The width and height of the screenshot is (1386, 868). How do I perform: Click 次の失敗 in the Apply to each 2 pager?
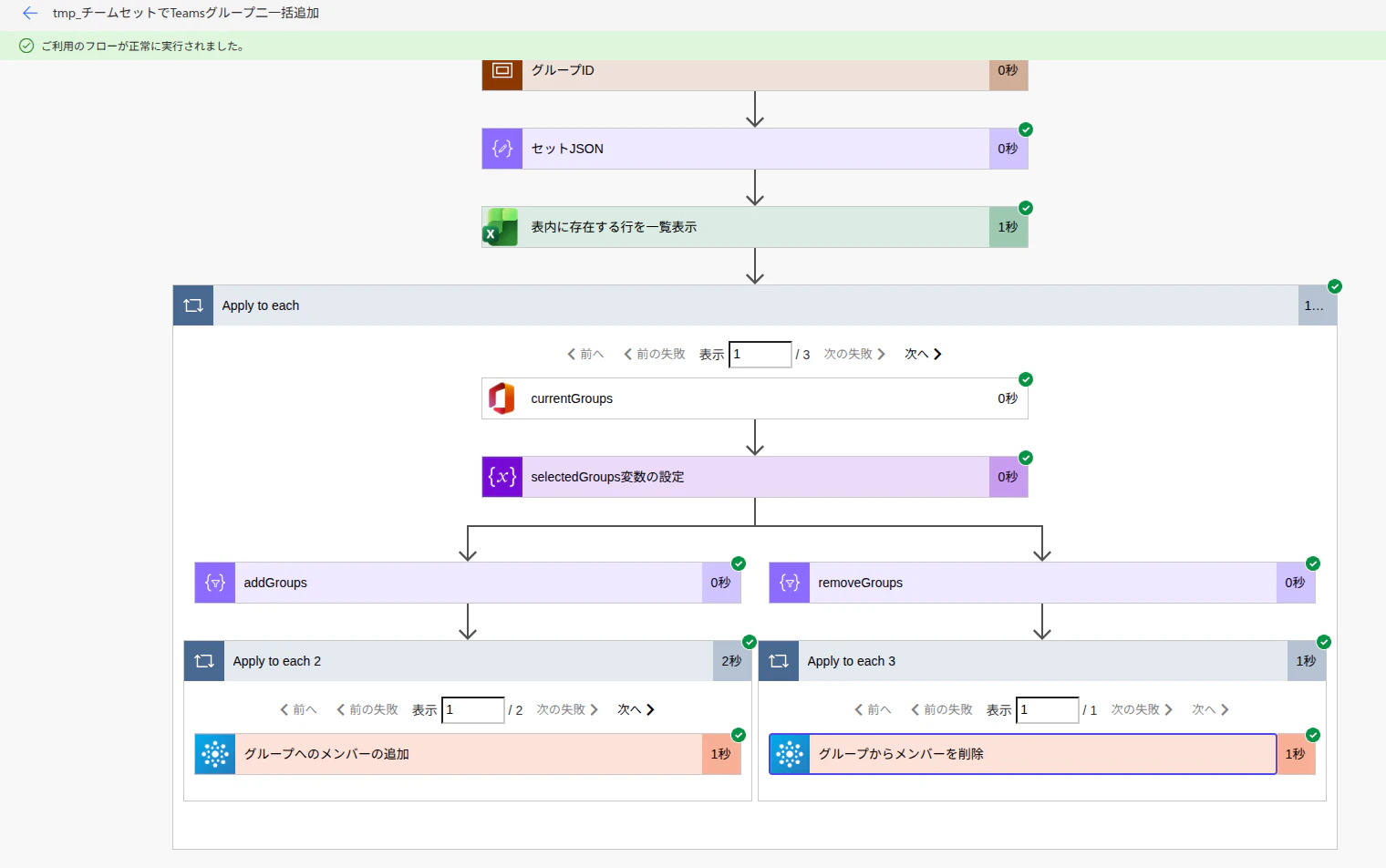pyautogui.click(x=567, y=709)
